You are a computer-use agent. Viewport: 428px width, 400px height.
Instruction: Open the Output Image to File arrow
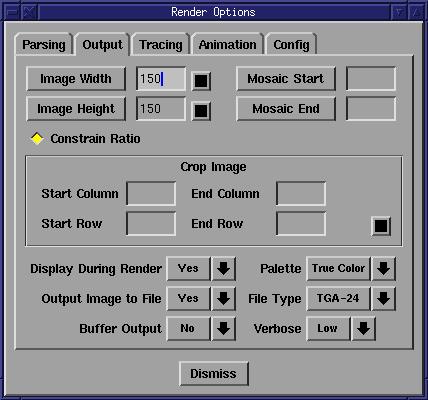[x=223, y=298]
